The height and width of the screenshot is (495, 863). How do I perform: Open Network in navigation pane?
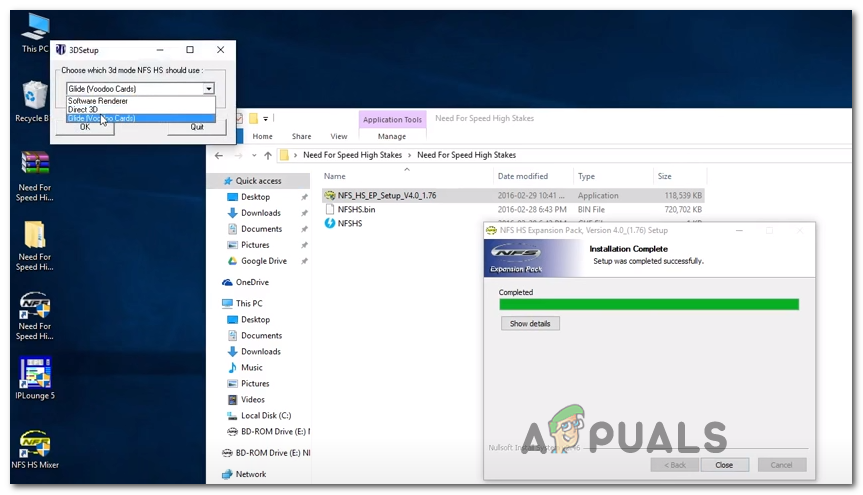(250, 475)
